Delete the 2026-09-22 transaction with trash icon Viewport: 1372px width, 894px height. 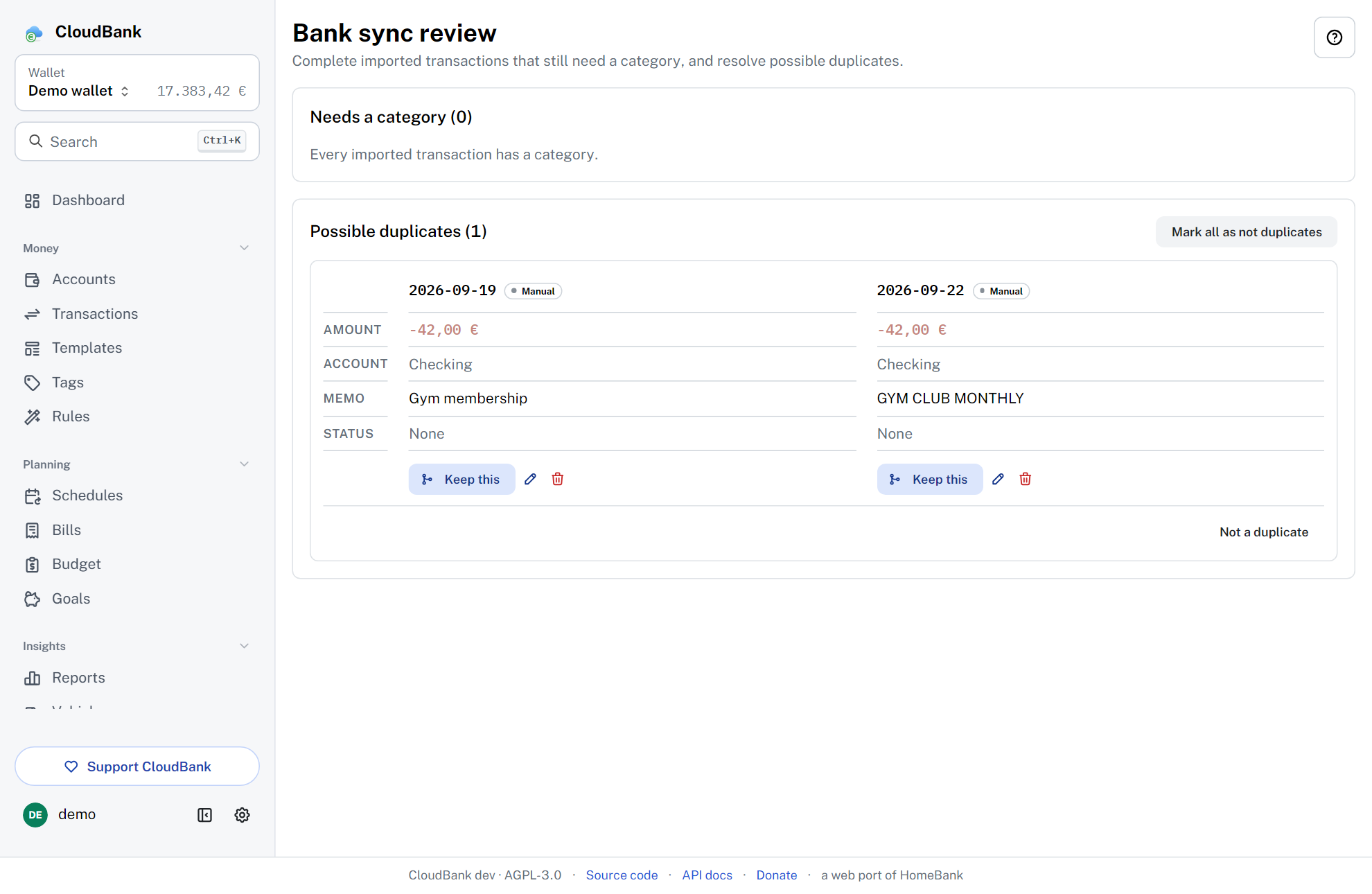coord(1025,479)
